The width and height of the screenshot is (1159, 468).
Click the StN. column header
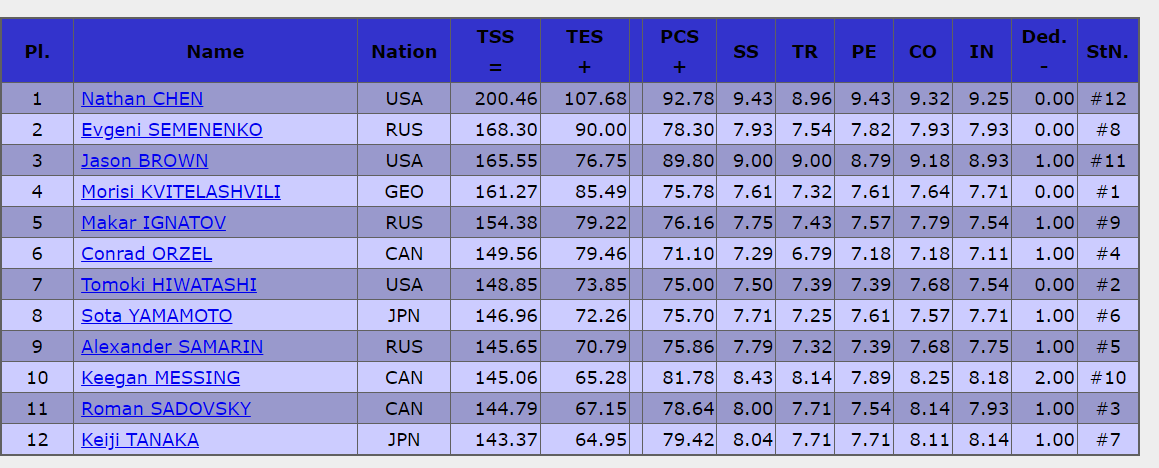(x=1107, y=51)
